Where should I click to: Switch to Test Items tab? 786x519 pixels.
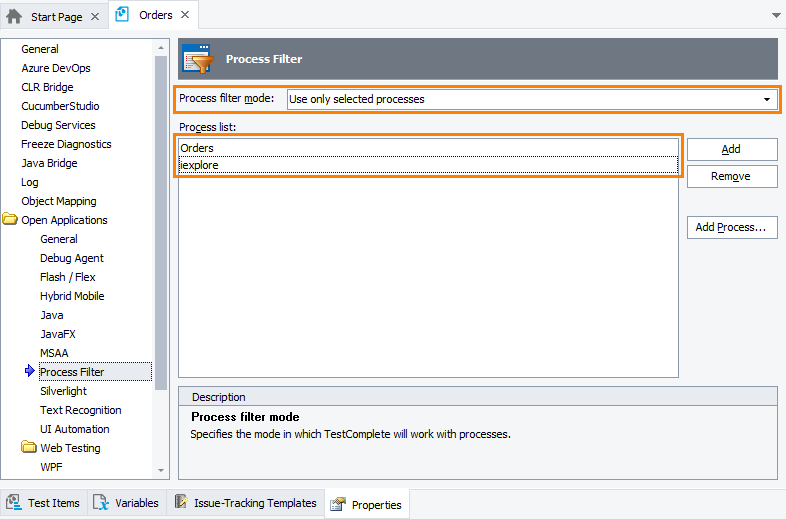pos(44,503)
